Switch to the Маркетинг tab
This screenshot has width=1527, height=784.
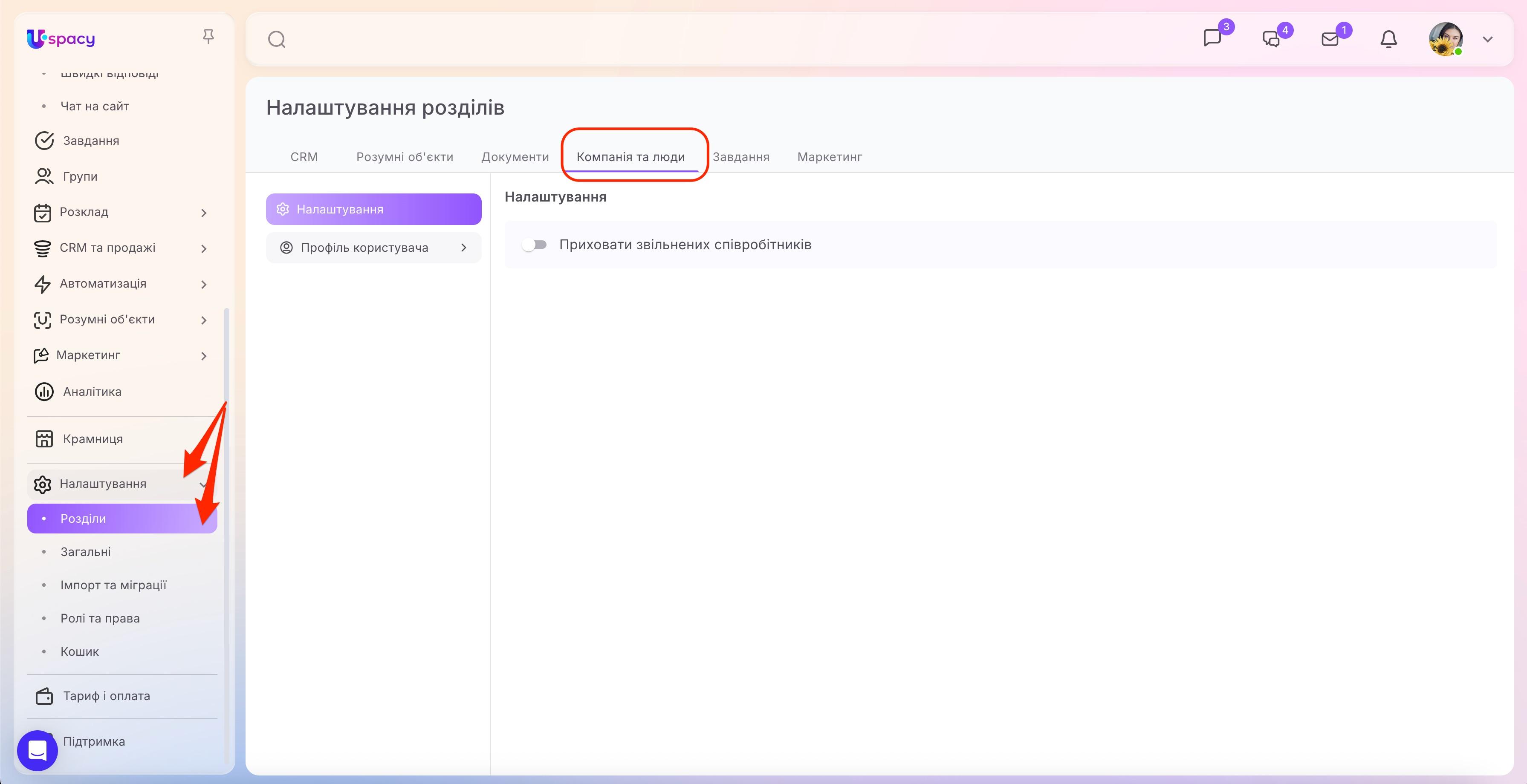(829, 157)
